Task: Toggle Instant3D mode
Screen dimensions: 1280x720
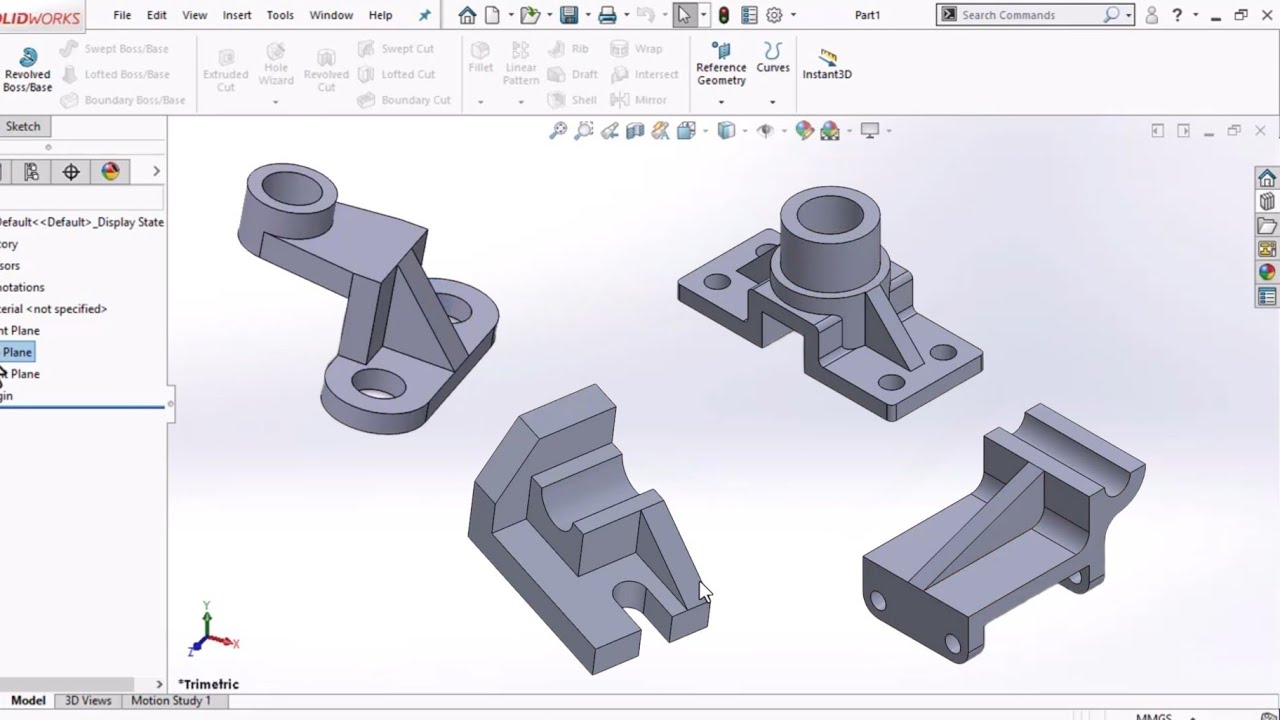Action: pos(827,64)
